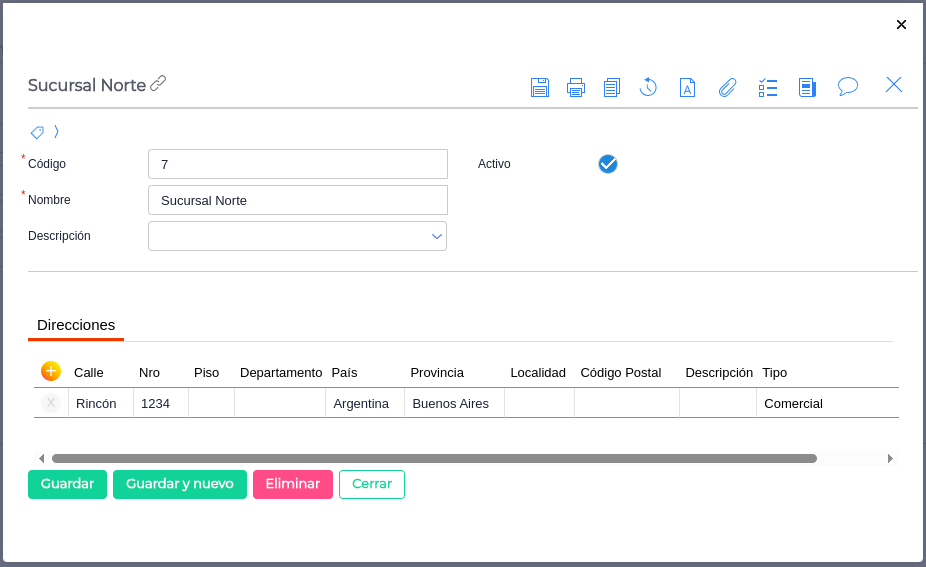
Task: Click the Departamento column header
Action: coord(281,373)
